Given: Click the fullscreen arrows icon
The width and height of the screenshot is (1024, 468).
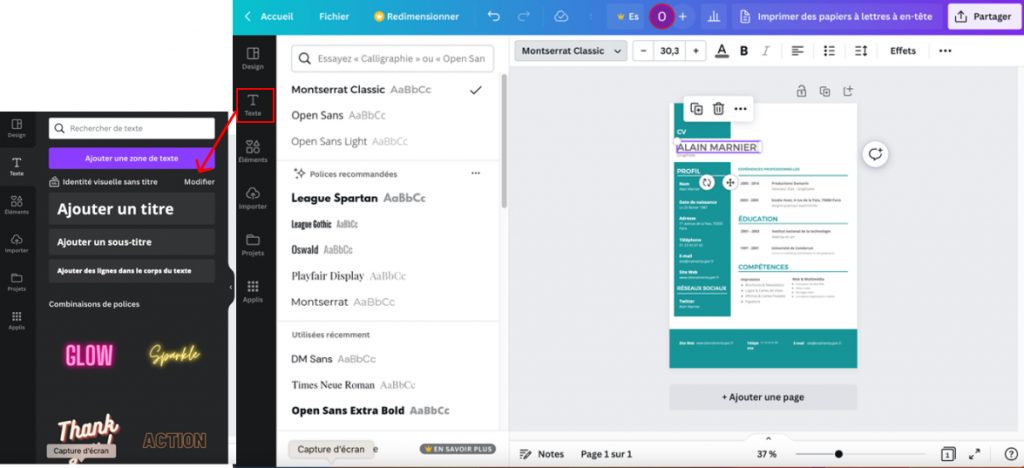Looking at the screenshot, I should (x=974, y=454).
